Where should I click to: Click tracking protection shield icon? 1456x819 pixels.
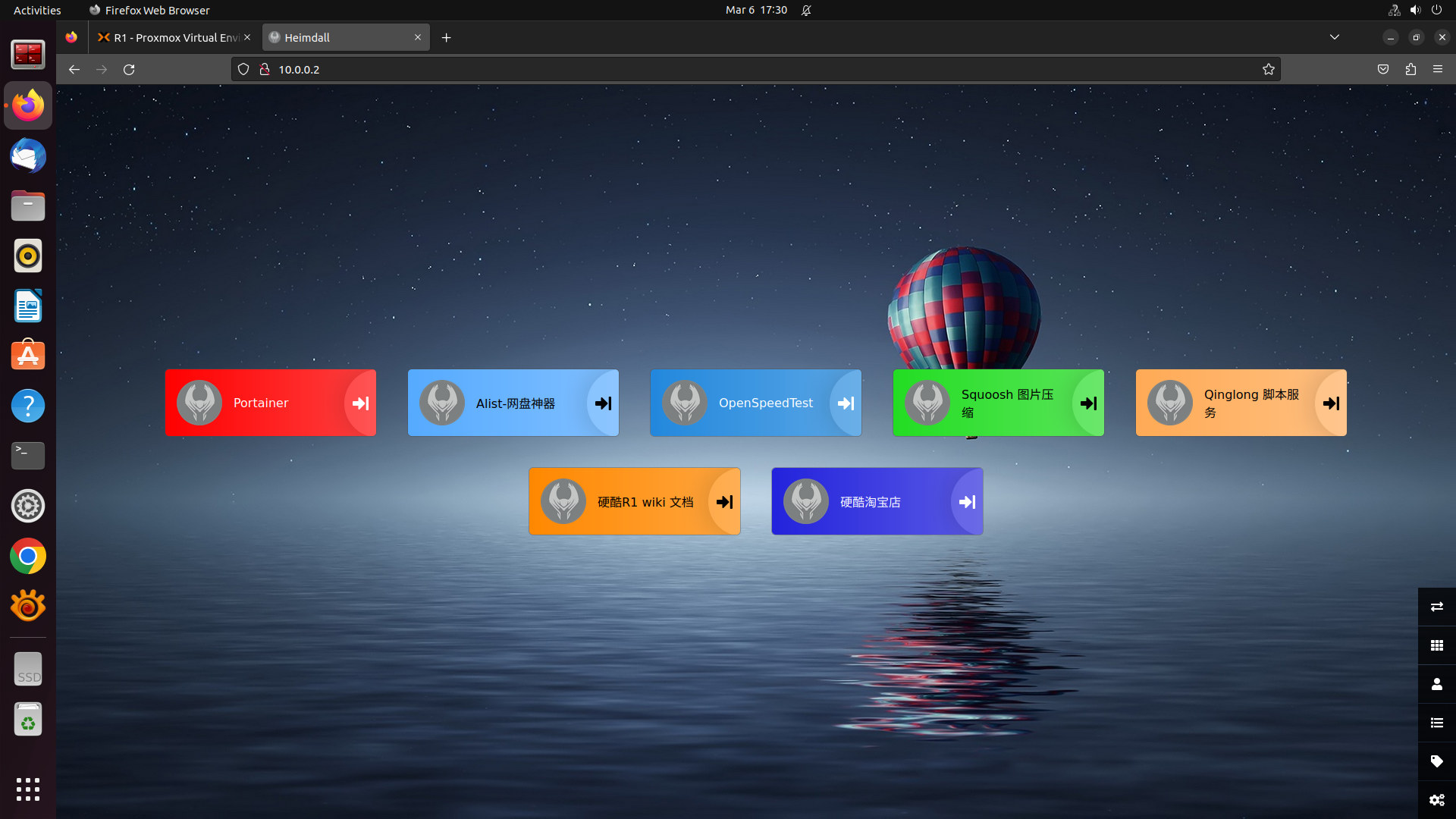pyautogui.click(x=243, y=69)
